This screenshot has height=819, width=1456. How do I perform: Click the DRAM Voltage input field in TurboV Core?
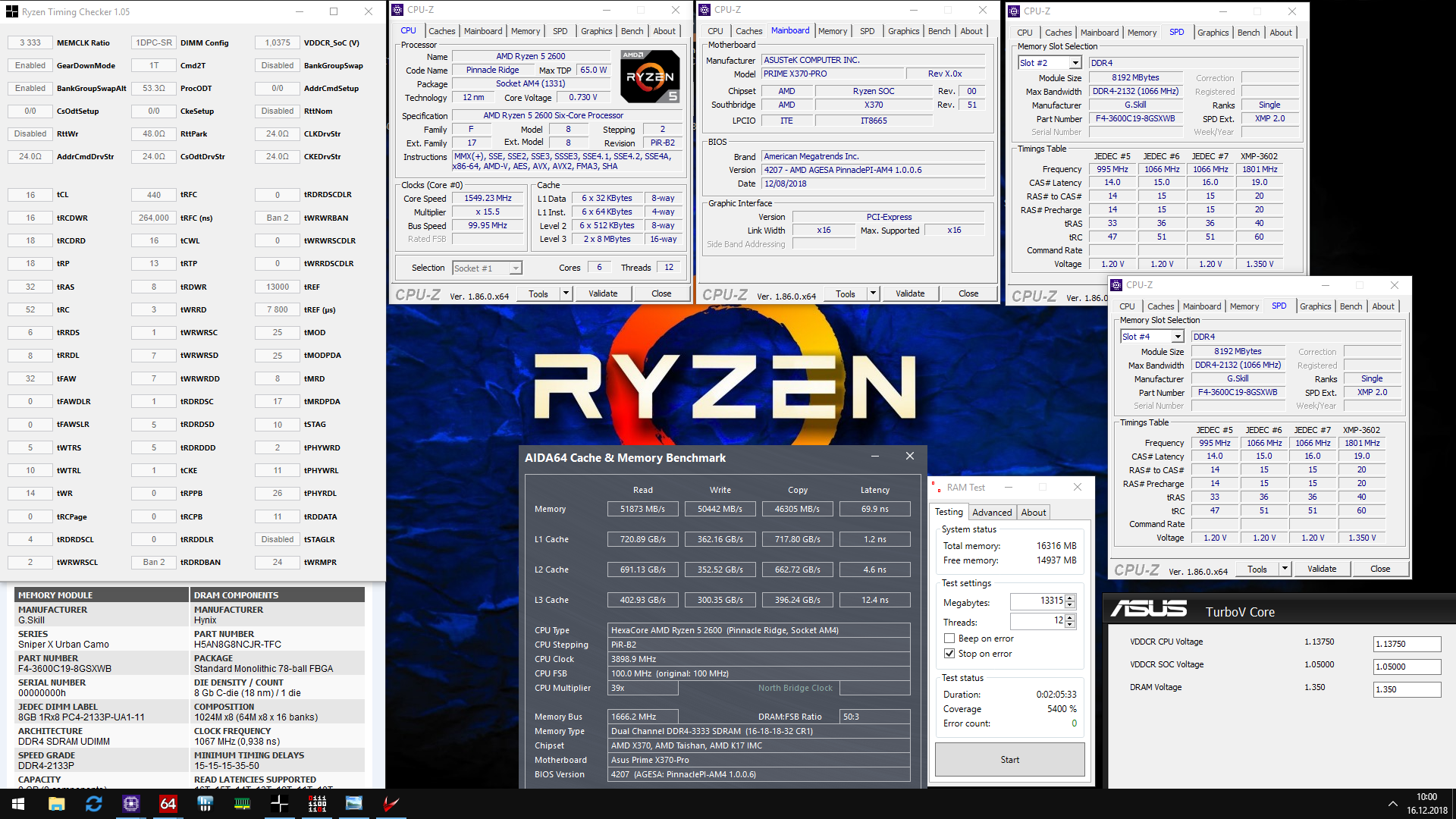click(x=1405, y=689)
